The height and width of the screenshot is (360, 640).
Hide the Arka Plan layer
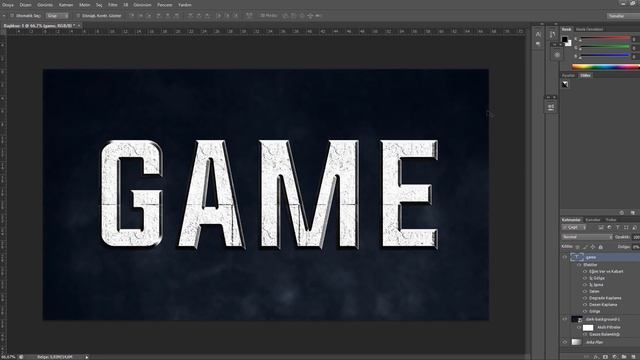[x=565, y=342]
